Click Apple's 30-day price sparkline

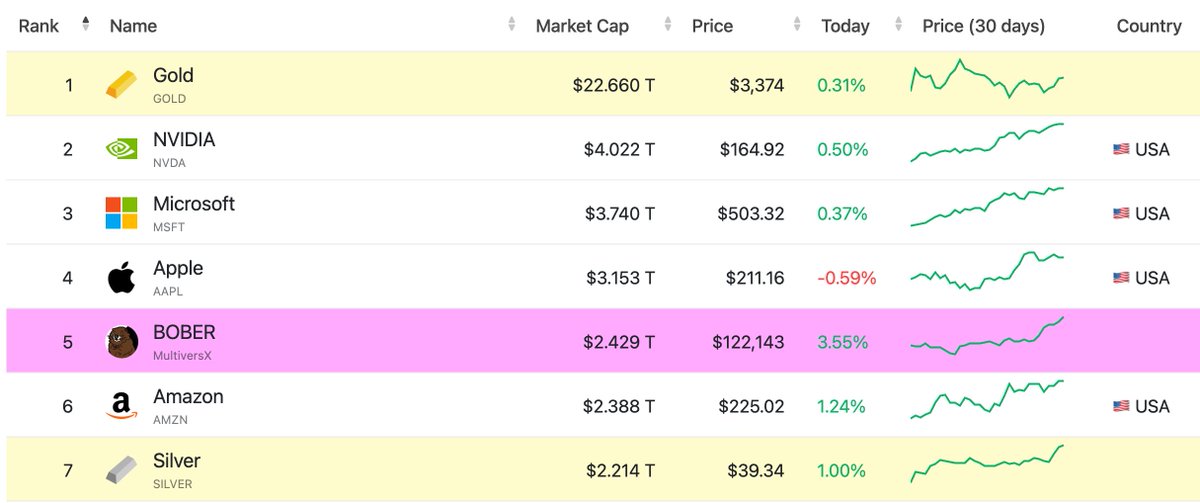(x=987, y=271)
